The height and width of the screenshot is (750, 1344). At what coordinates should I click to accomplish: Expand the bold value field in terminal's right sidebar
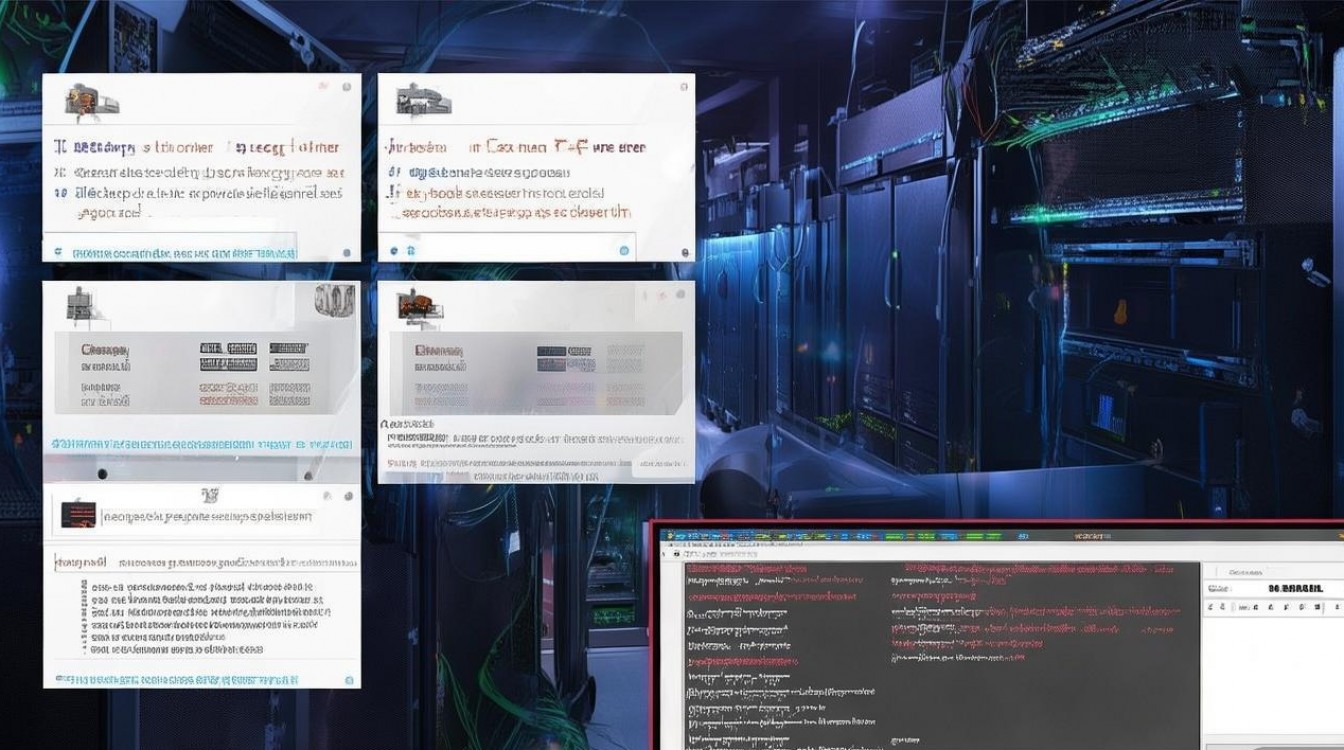coord(1294,588)
